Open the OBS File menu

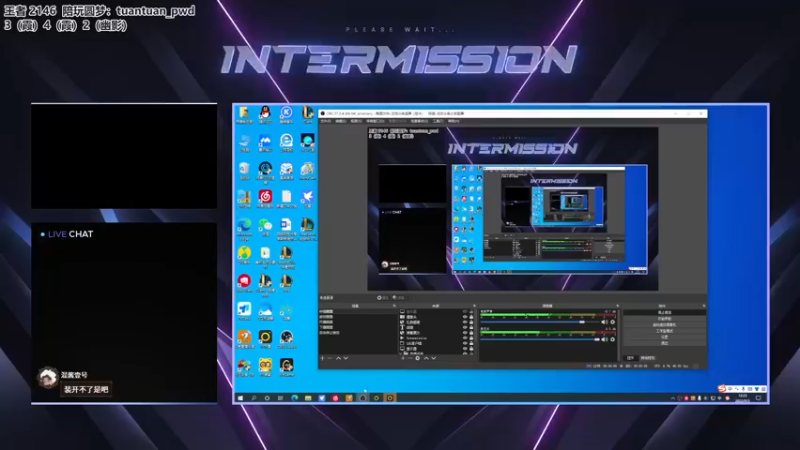pyautogui.click(x=326, y=121)
